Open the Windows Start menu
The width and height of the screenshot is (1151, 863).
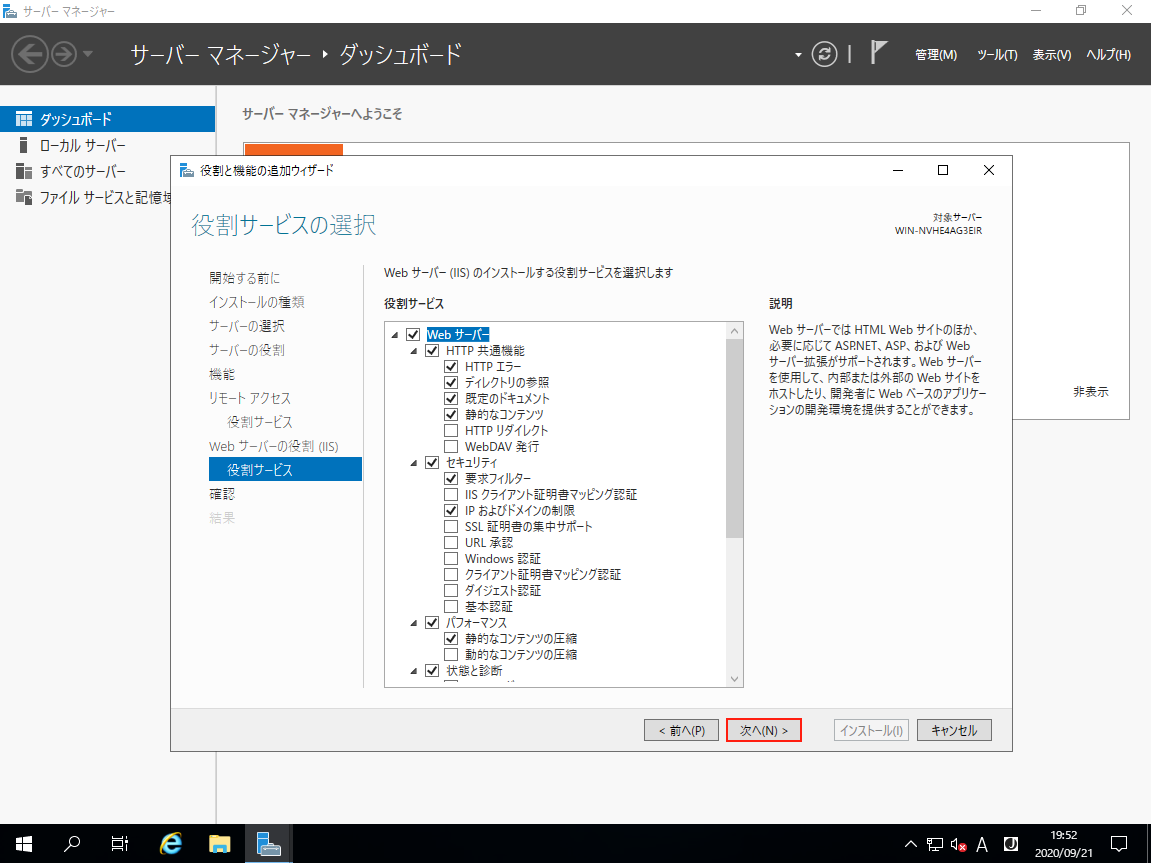pyautogui.click(x=23, y=844)
